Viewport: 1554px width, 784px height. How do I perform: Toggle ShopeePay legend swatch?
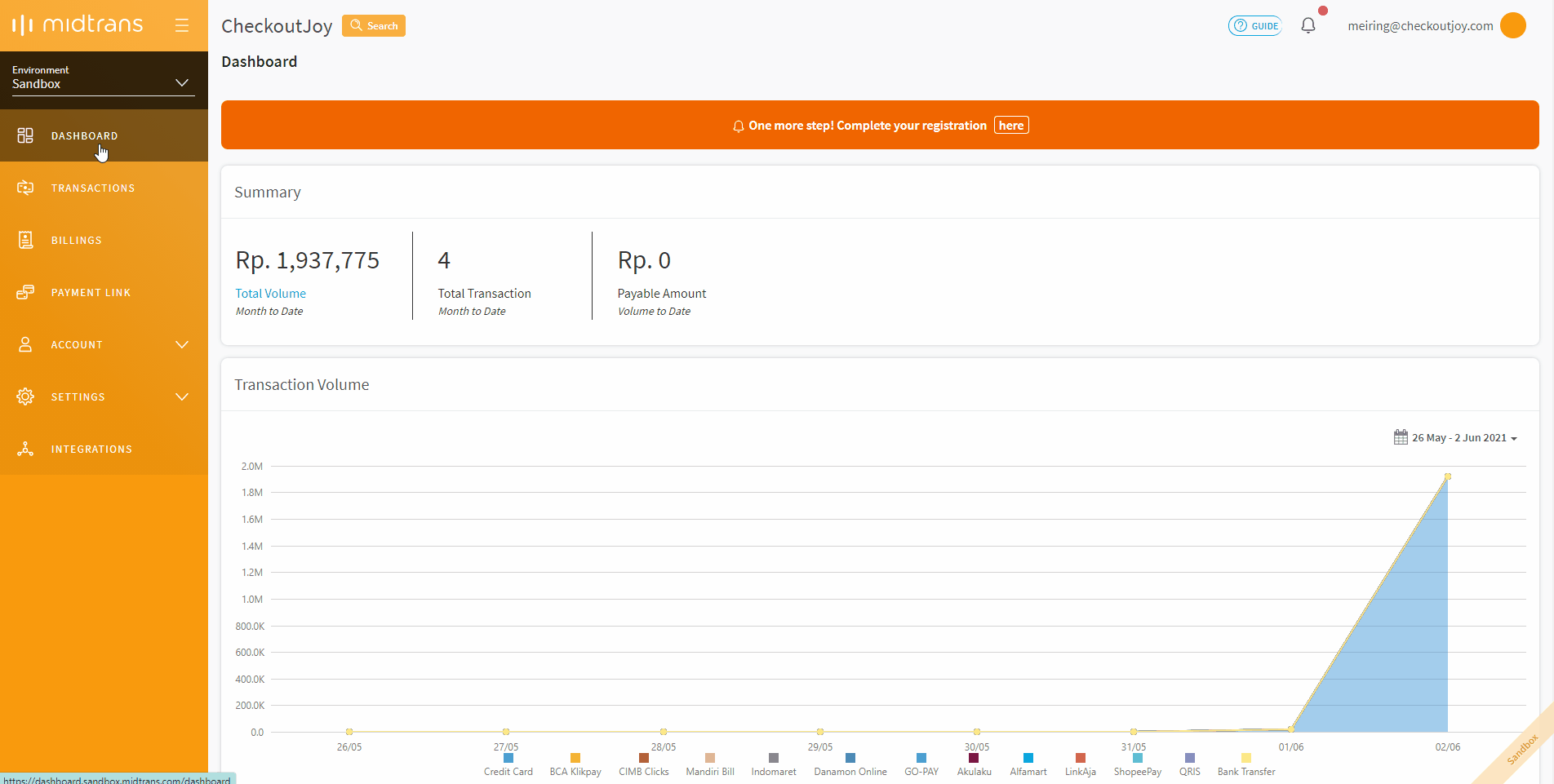(x=1138, y=758)
